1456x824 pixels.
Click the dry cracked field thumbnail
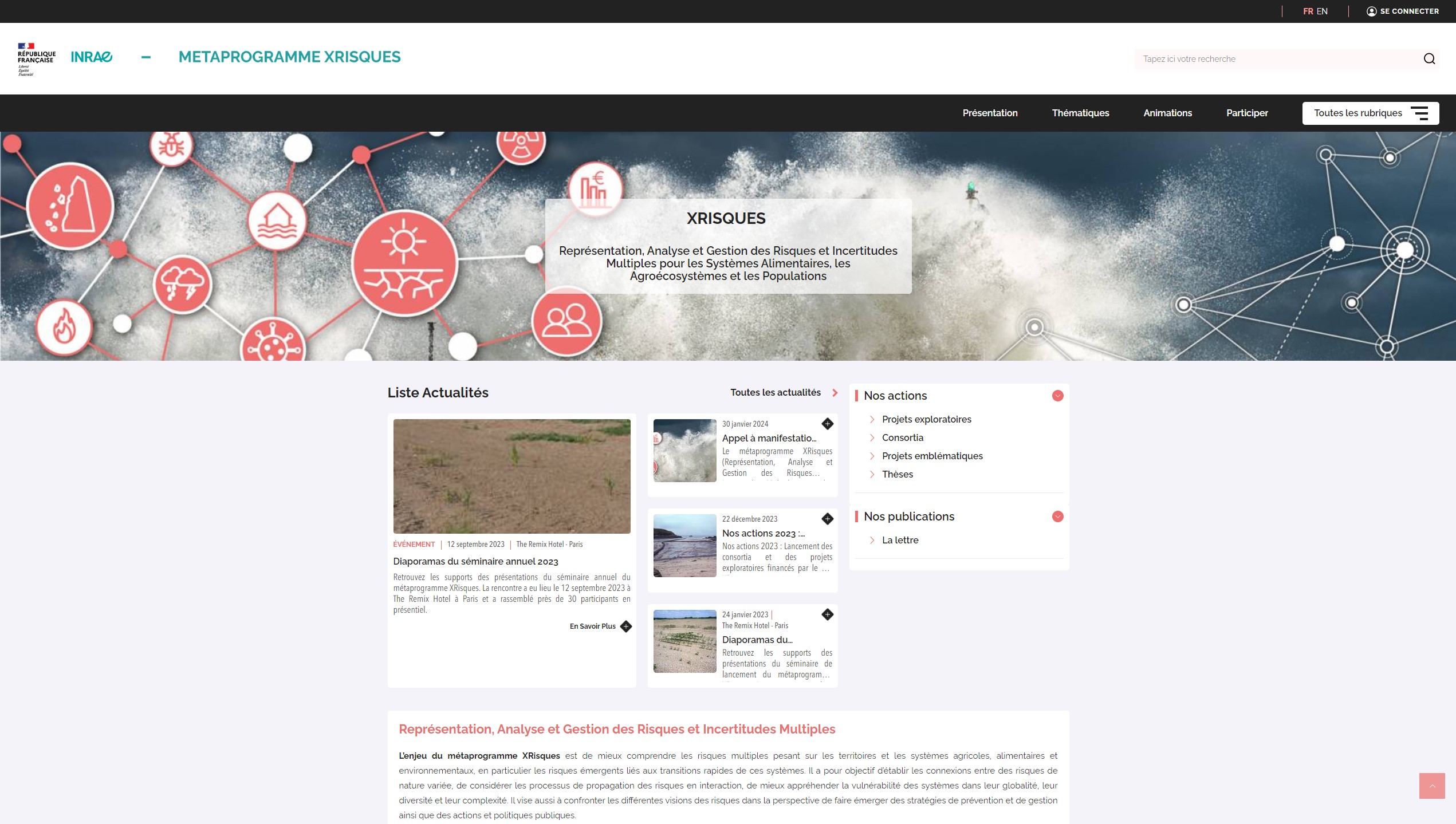[x=684, y=641]
